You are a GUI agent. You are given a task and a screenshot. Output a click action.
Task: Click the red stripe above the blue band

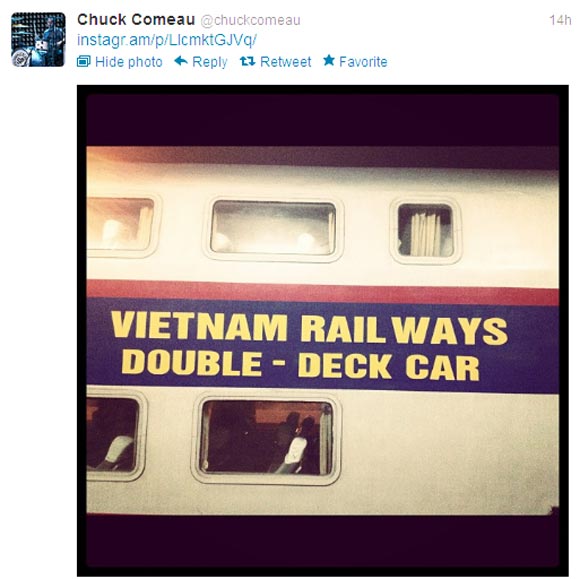pyautogui.click(x=323, y=292)
